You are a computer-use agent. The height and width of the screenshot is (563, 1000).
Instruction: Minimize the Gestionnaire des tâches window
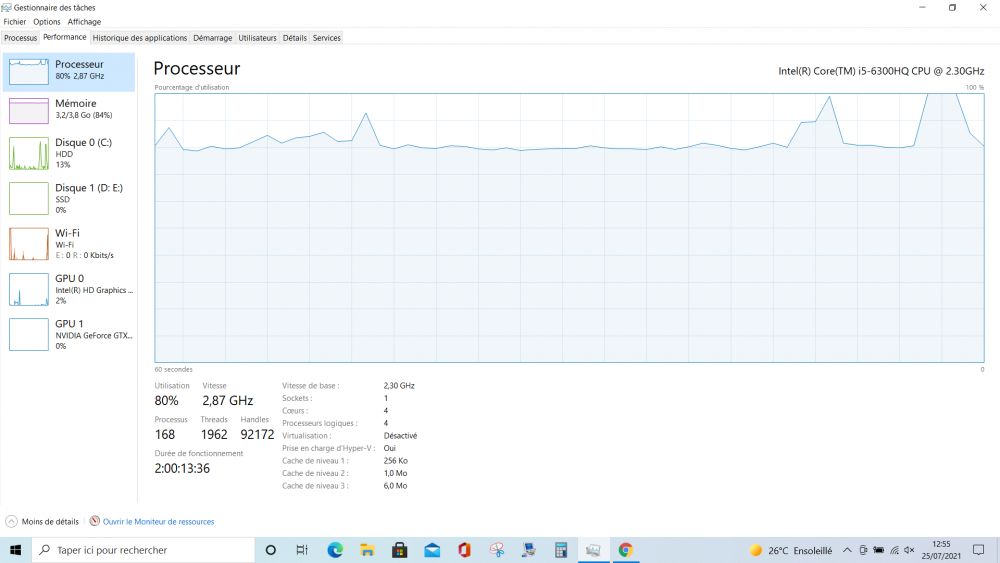point(922,8)
